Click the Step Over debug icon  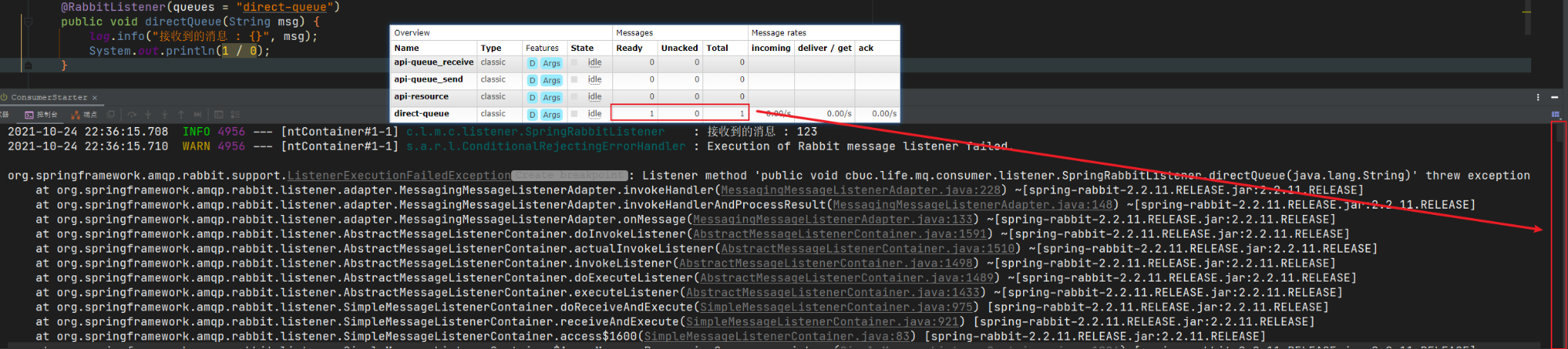click(x=132, y=115)
